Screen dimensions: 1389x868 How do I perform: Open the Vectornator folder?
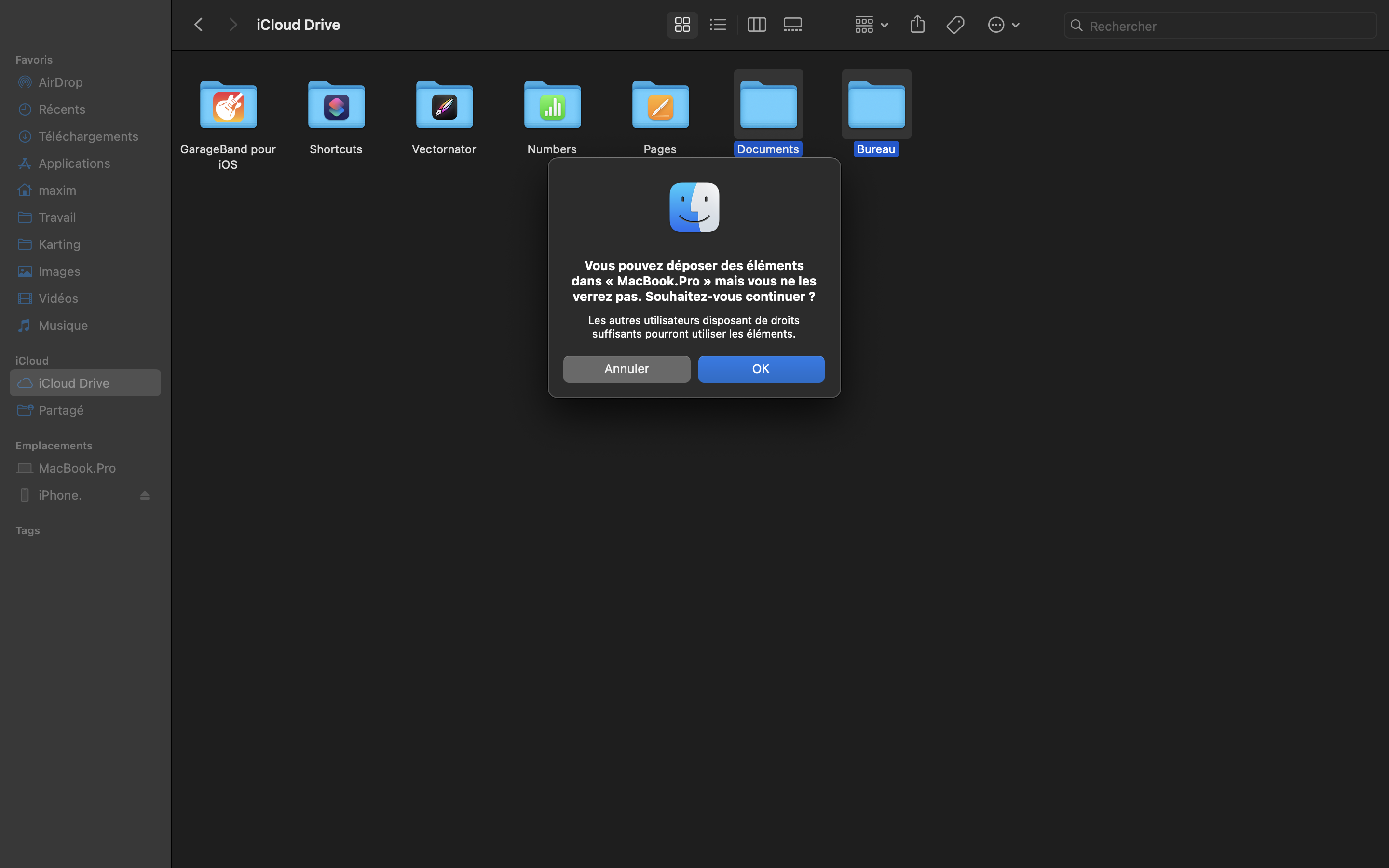(x=444, y=106)
